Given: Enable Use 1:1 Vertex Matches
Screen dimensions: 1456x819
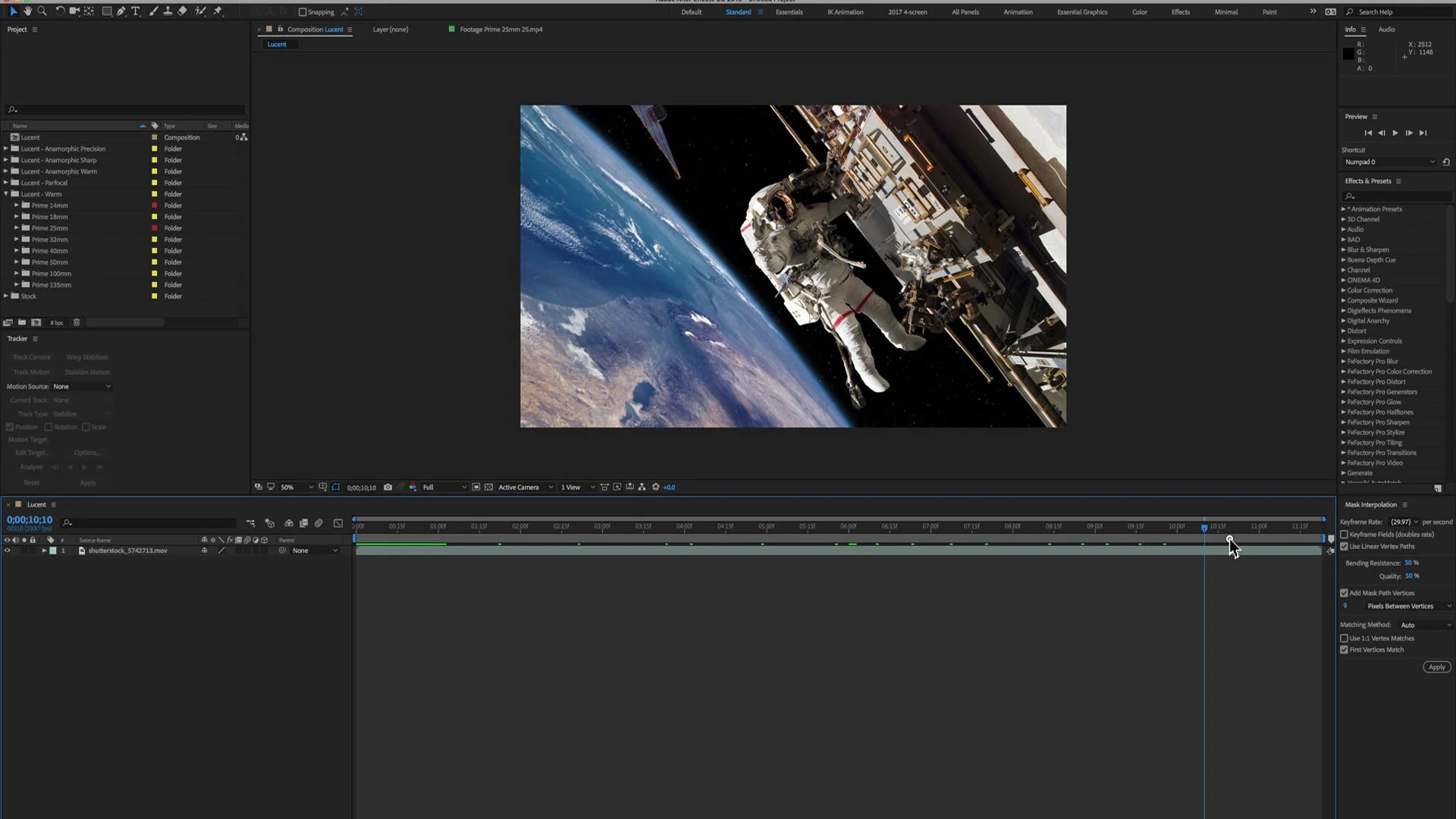Looking at the screenshot, I should pyautogui.click(x=1344, y=639).
